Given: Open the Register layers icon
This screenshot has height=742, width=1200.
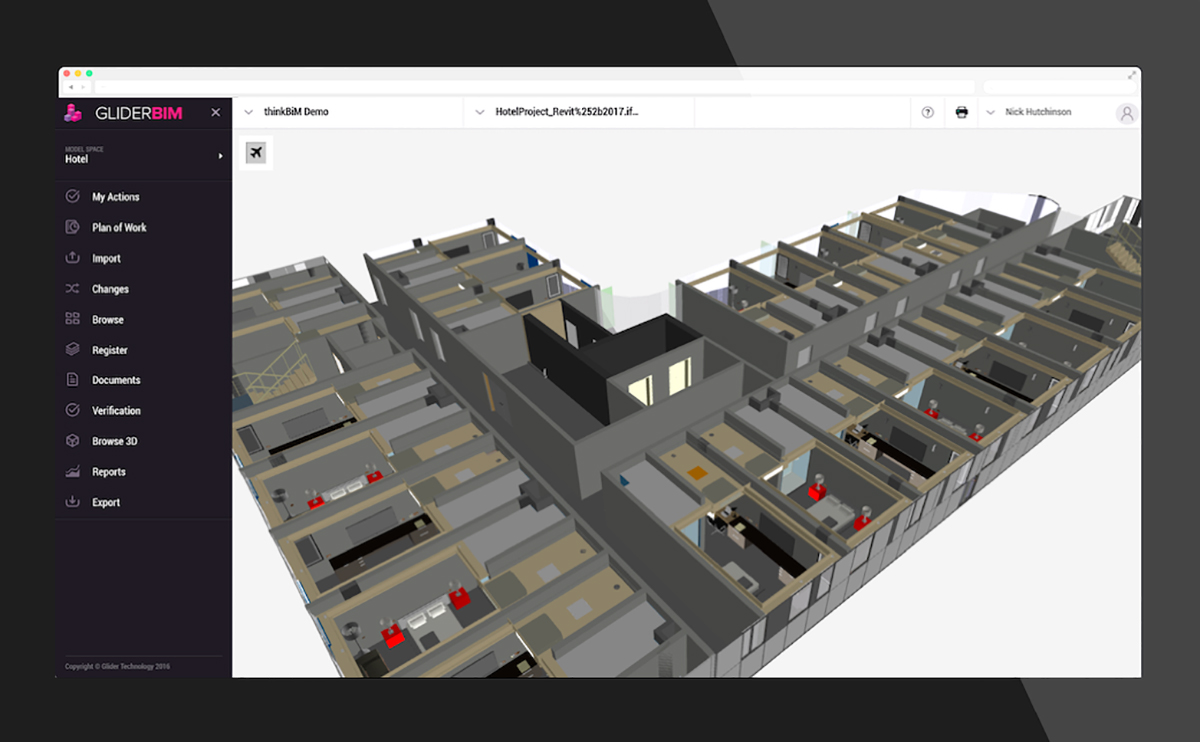Looking at the screenshot, I should tap(73, 350).
